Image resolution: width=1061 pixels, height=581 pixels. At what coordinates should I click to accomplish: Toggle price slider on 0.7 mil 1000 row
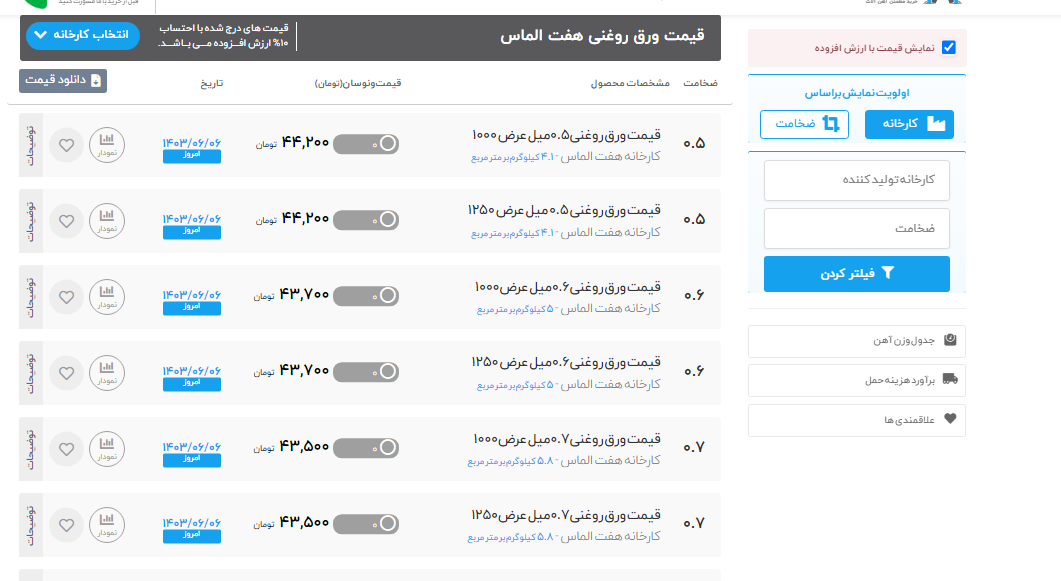point(366,448)
